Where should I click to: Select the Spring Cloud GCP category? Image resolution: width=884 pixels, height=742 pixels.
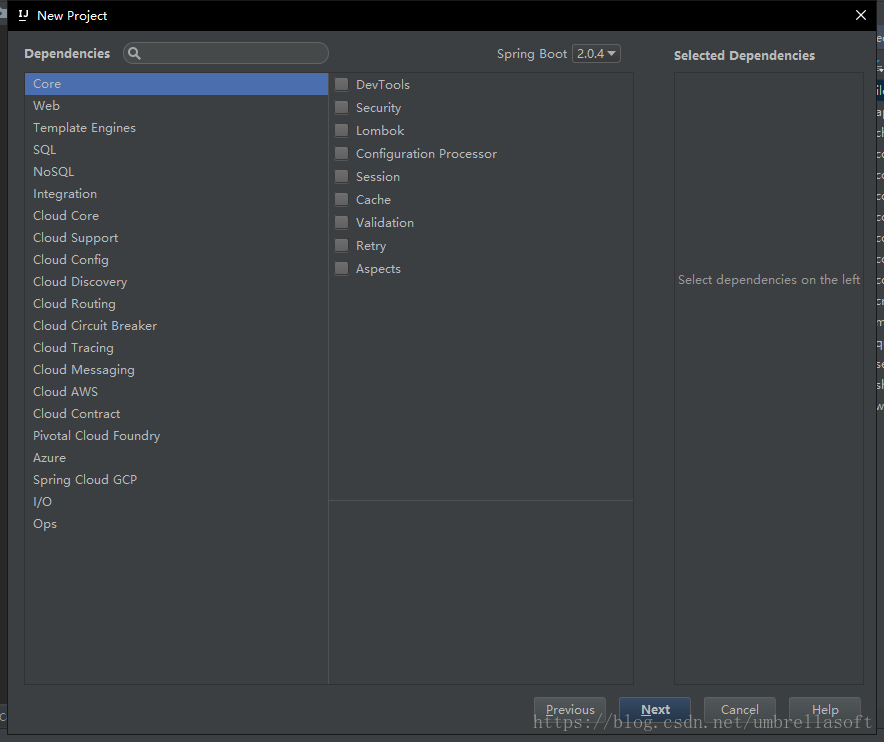click(x=176, y=480)
